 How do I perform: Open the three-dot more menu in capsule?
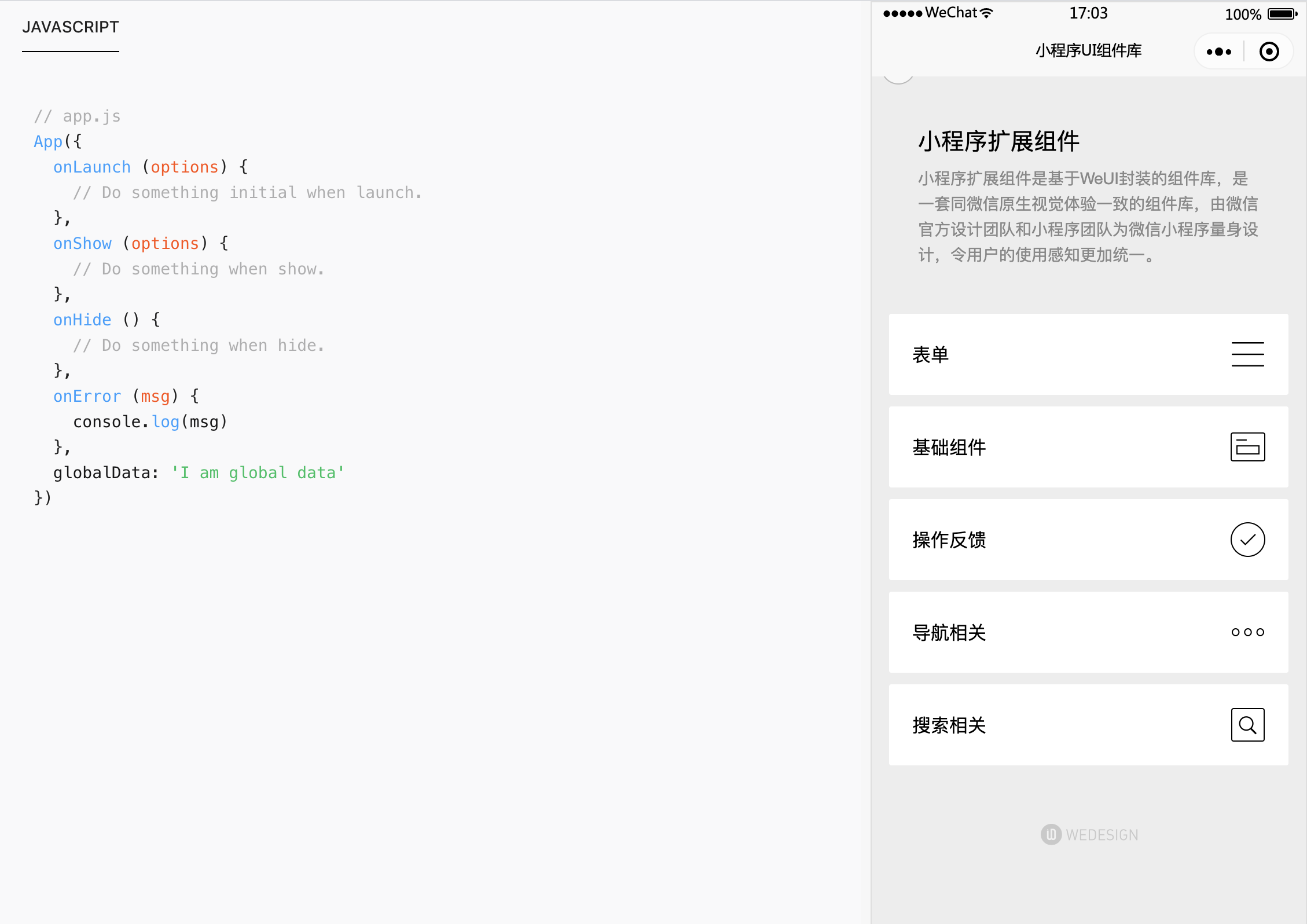click(1218, 52)
